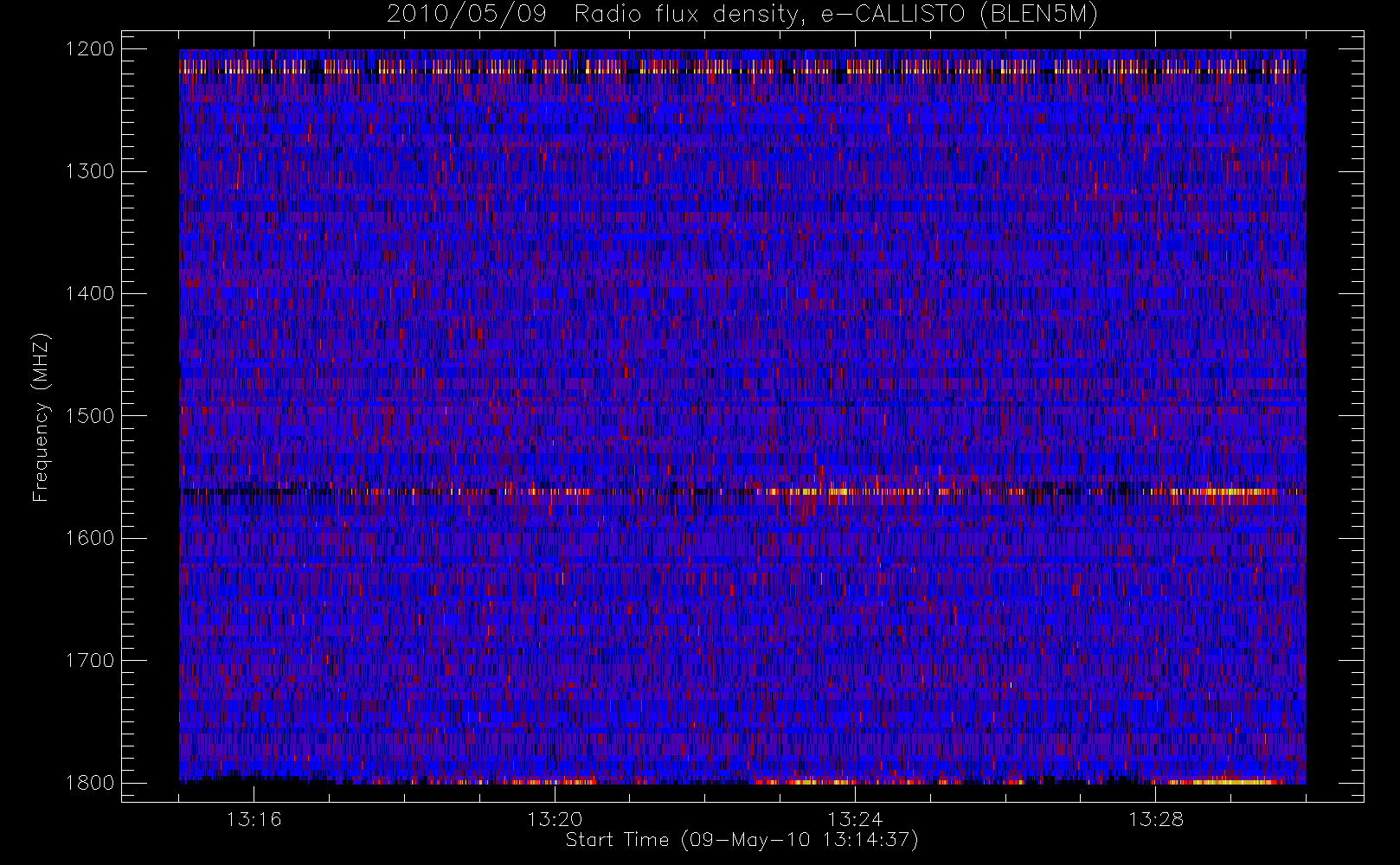Image resolution: width=1400 pixels, height=865 pixels.
Task: Select the 1600 frequency tick label
Action: (90, 538)
